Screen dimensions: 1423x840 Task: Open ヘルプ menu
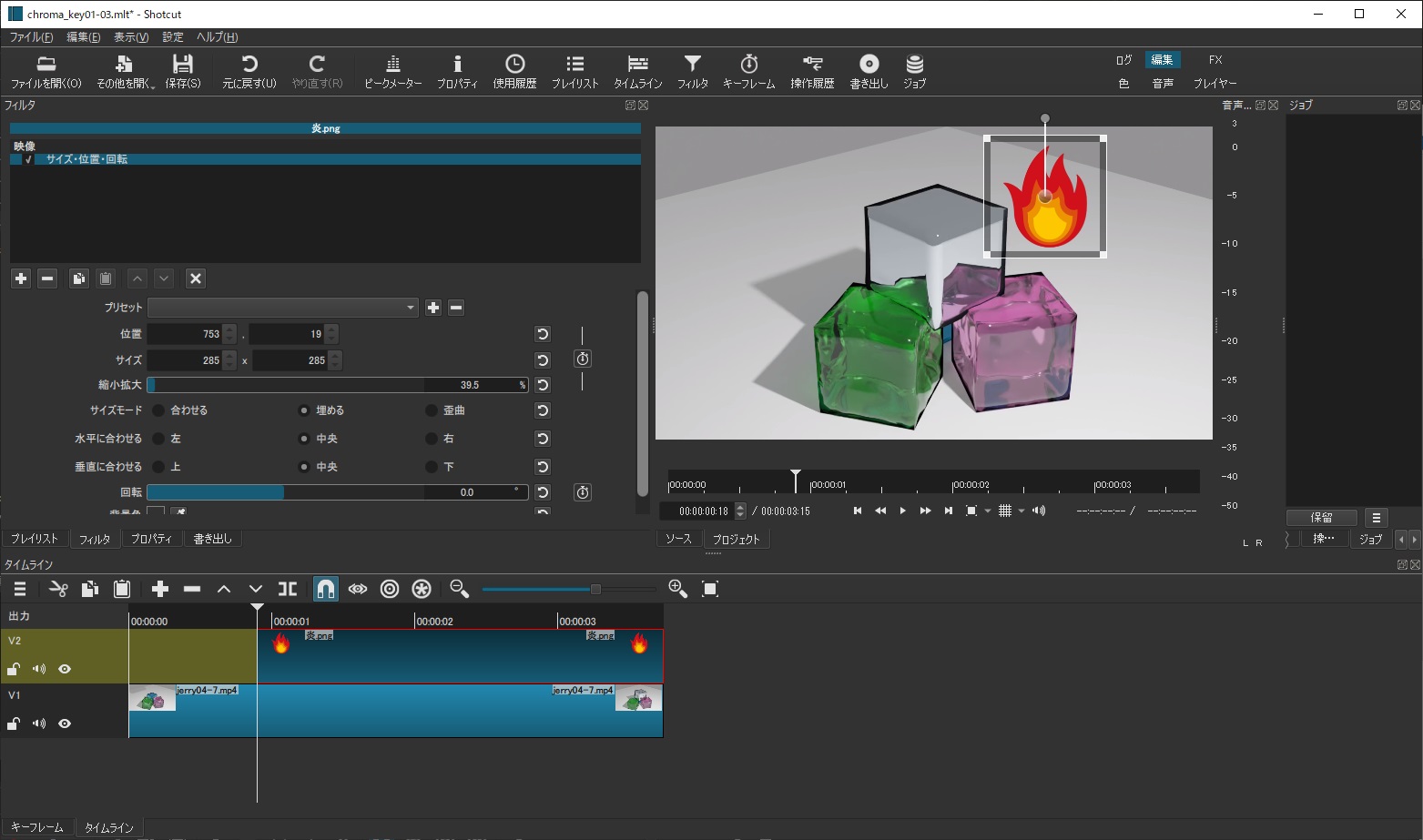tap(218, 37)
